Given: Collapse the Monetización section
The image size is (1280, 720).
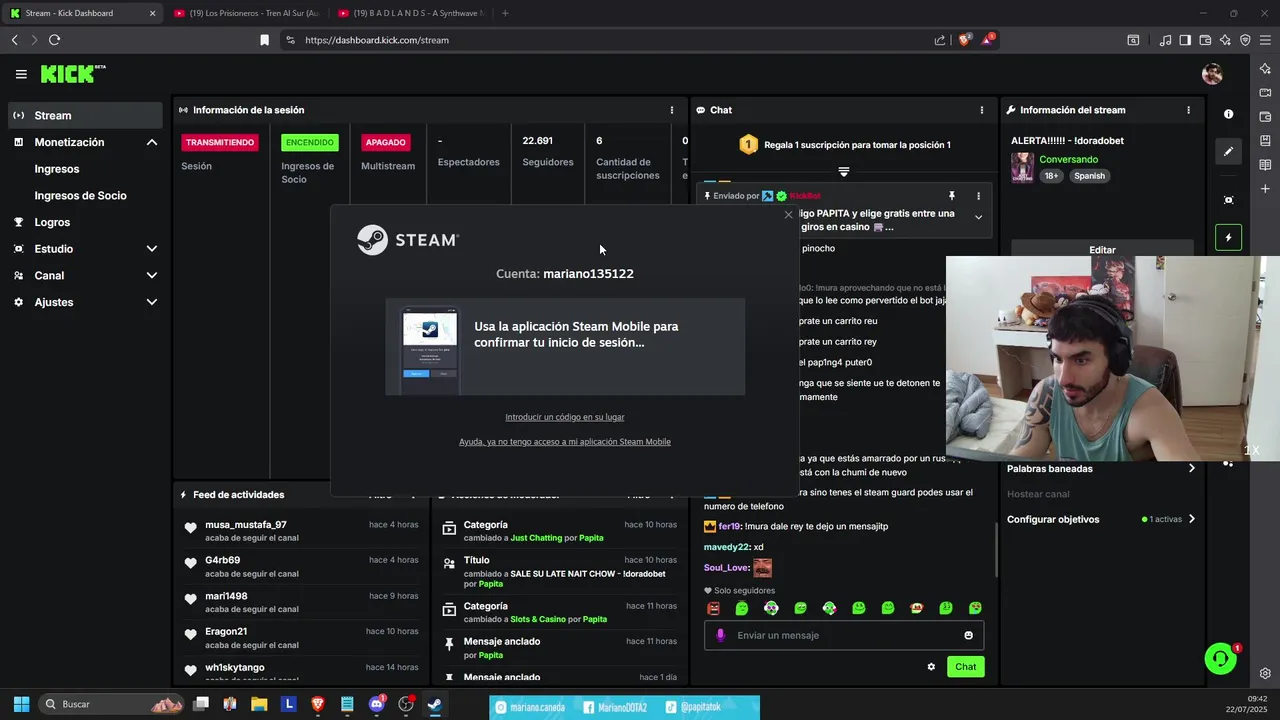Looking at the screenshot, I should (x=152, y=142).
